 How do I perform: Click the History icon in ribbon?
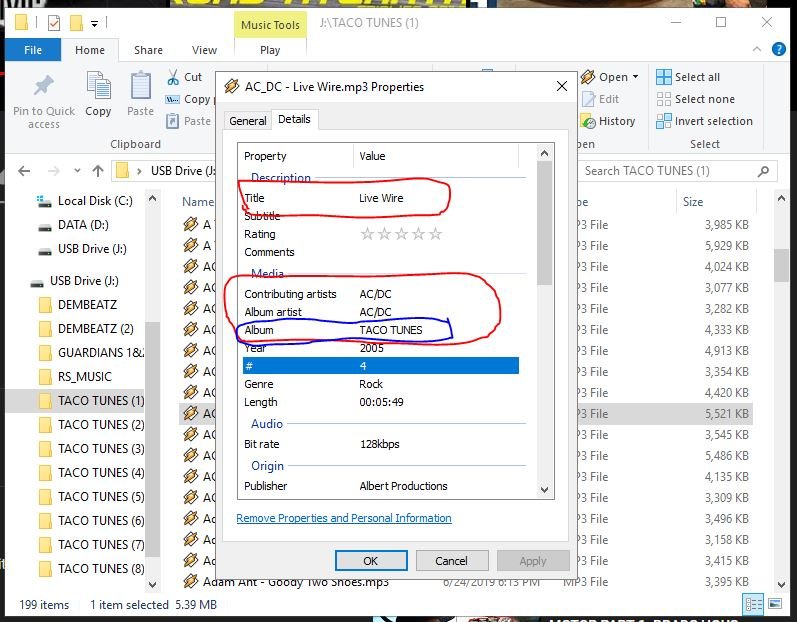588,121
